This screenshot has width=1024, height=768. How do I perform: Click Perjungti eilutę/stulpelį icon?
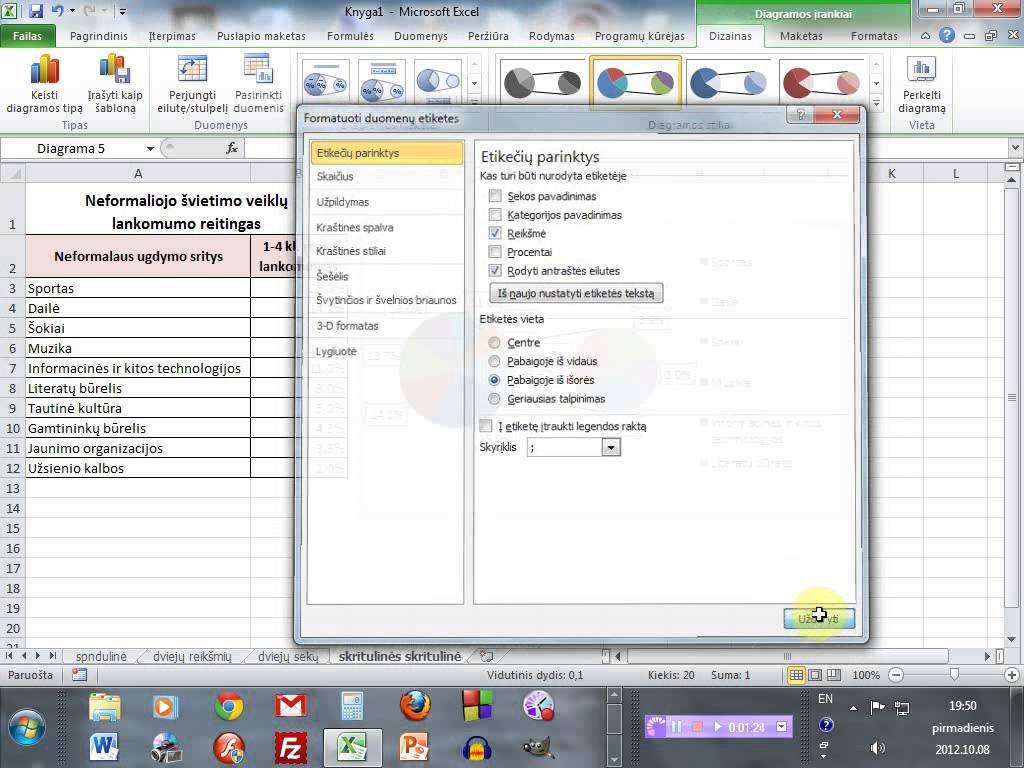pos(192,70)
